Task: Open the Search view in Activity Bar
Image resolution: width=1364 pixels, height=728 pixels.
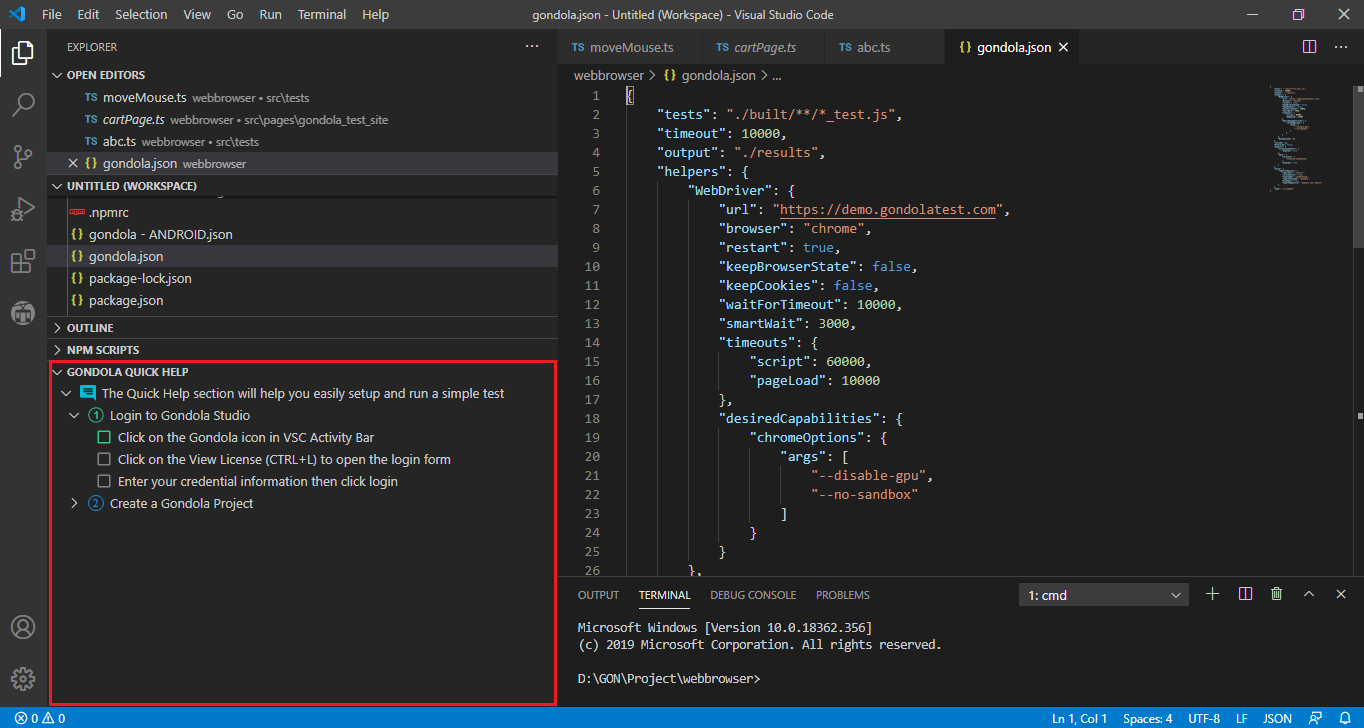Action: pyautogui.click(x=23, y=104)
